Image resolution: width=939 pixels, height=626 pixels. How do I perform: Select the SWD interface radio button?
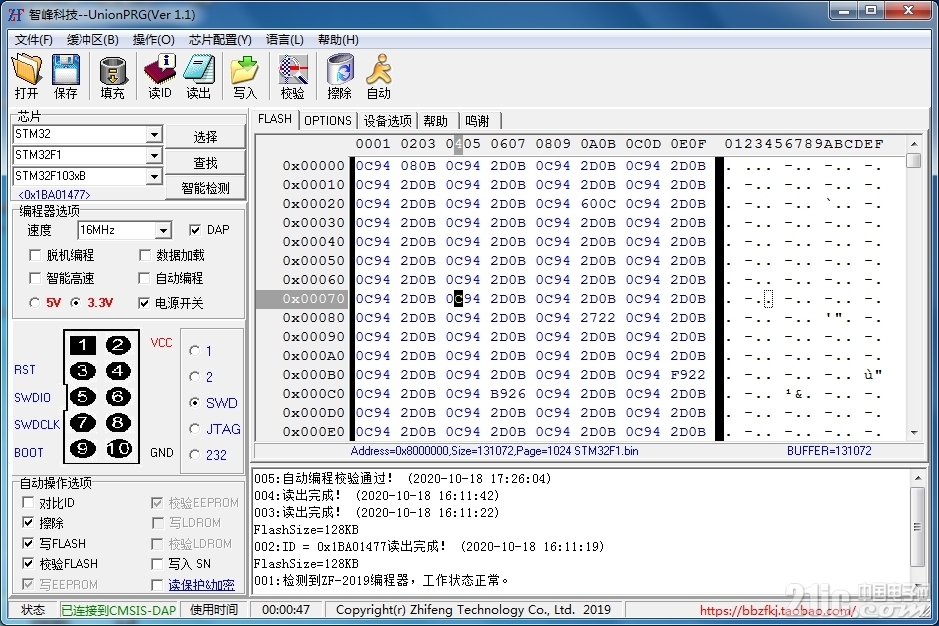[x=194, y=403]
